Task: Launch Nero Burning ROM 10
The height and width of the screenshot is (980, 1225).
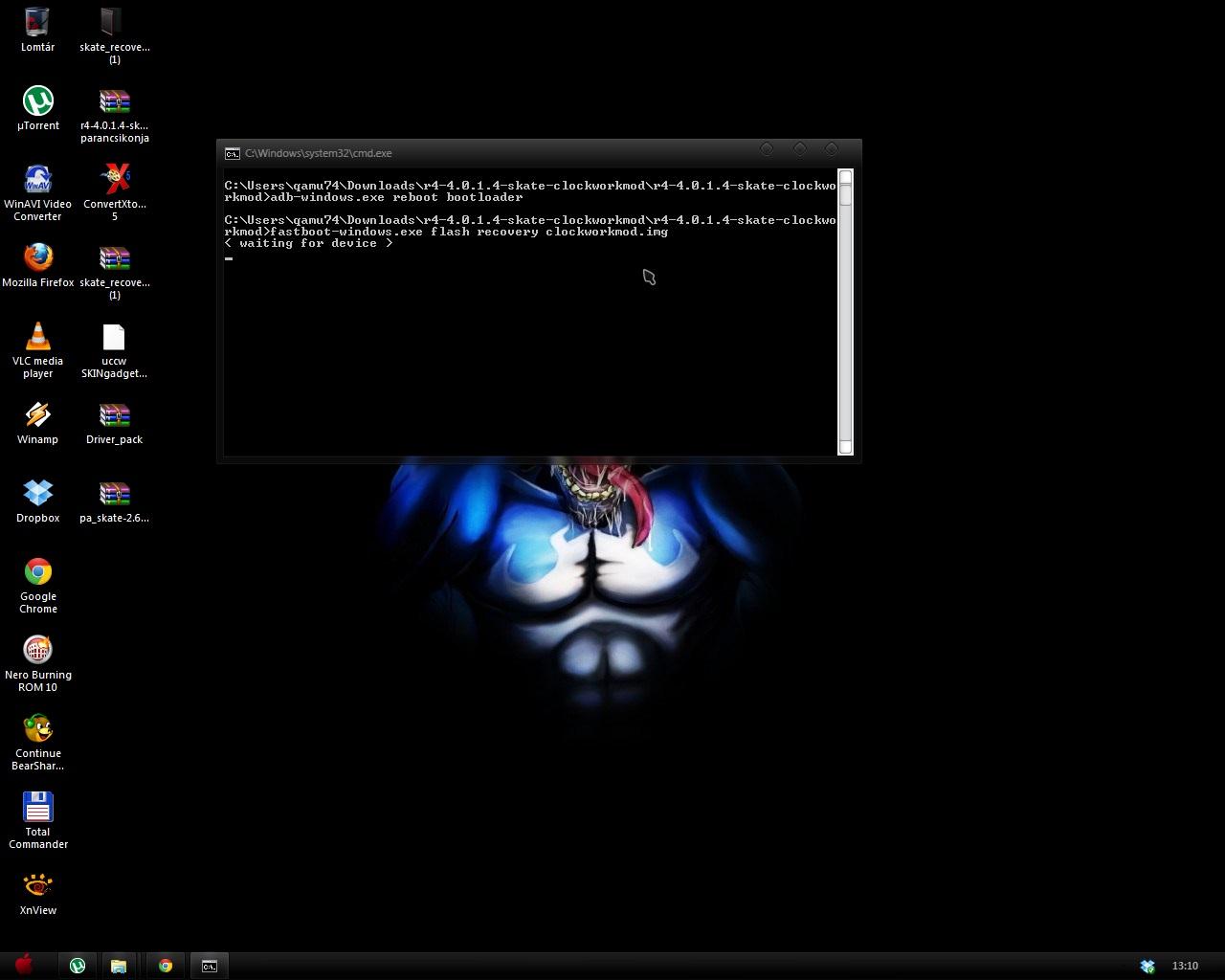Action: (x=38, y=663)
